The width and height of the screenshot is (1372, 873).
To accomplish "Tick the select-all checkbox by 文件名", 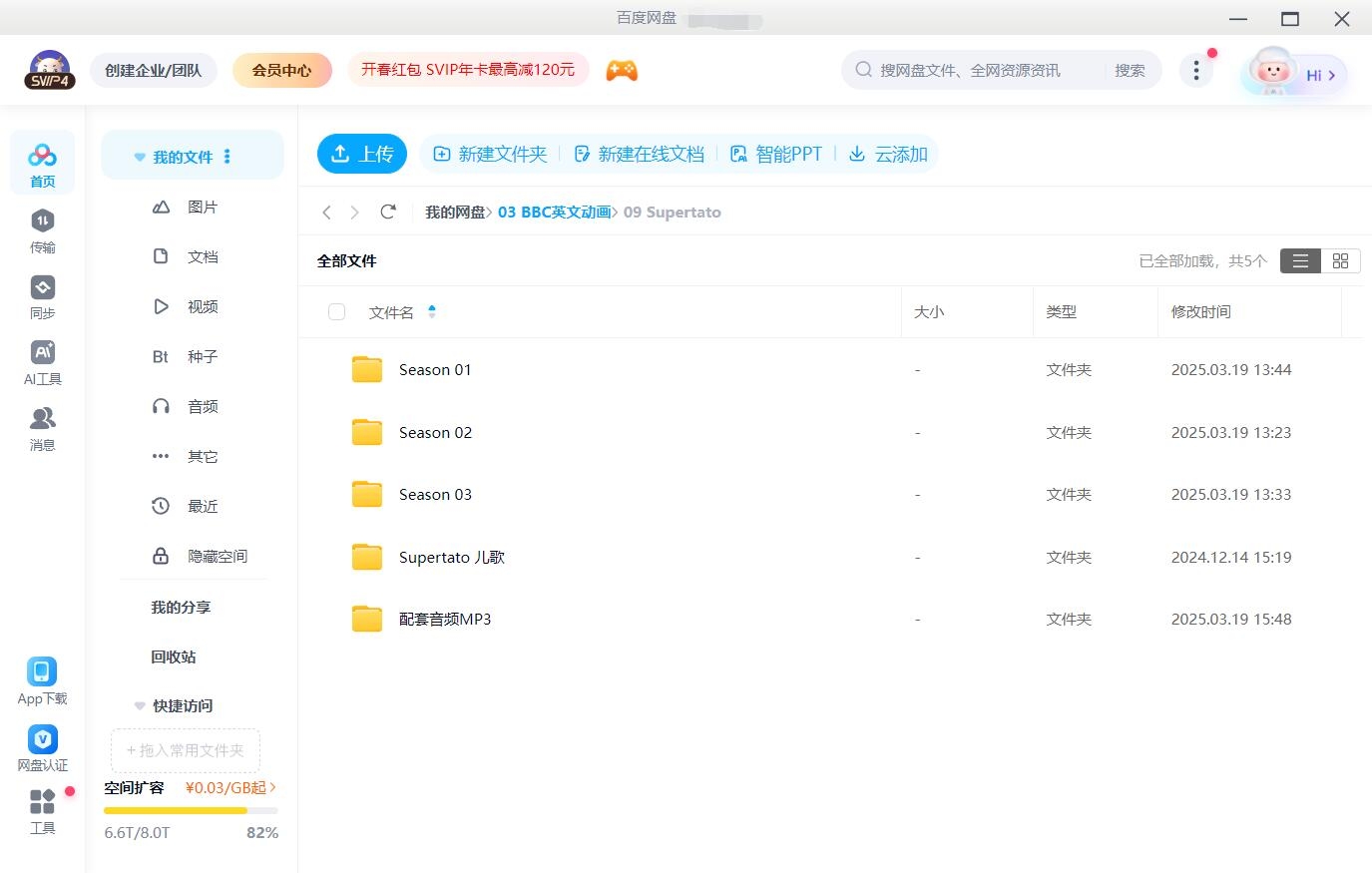I will pos(336,312).
